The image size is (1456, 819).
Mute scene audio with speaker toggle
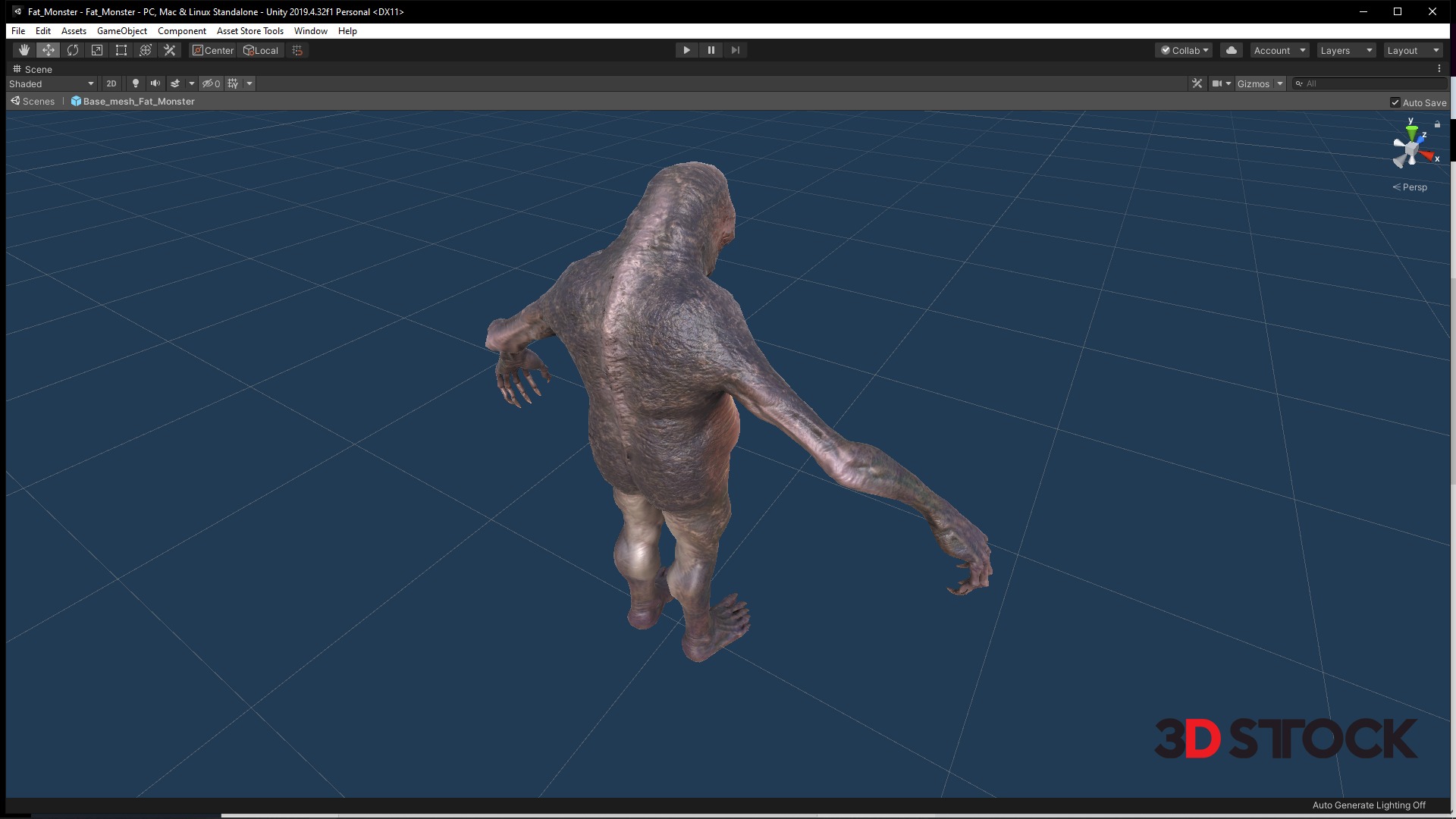(155, 83)
